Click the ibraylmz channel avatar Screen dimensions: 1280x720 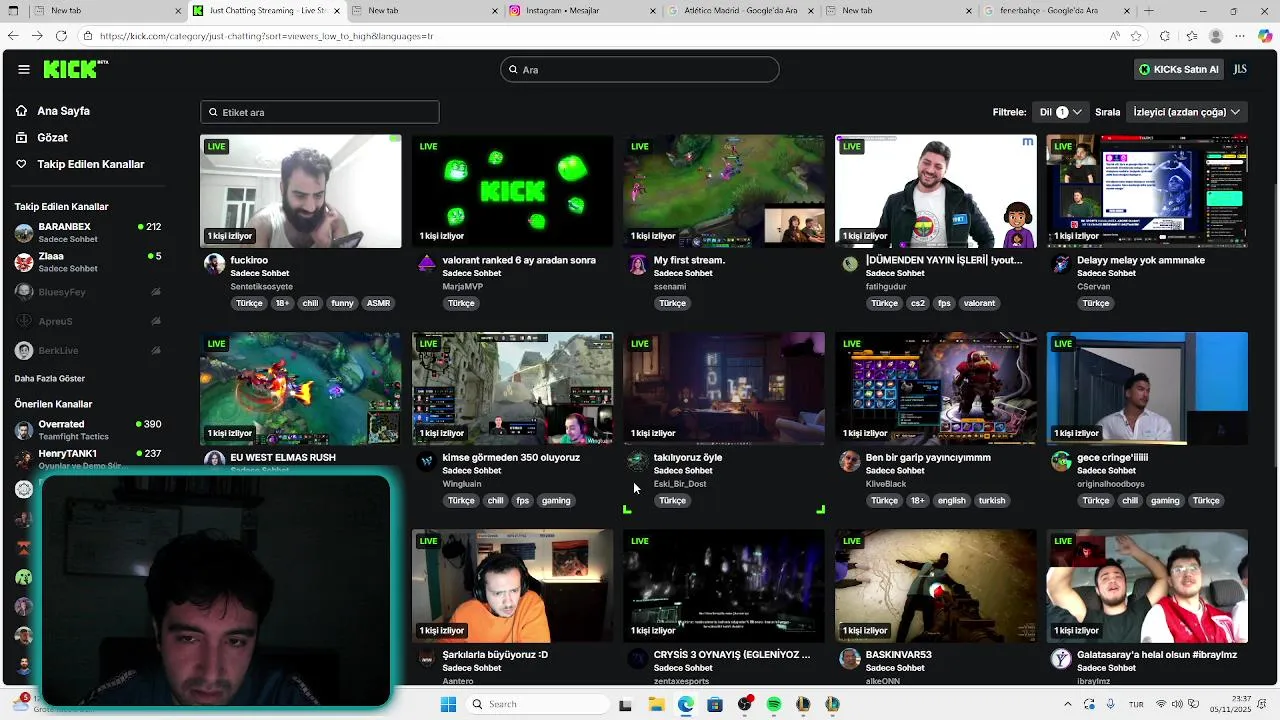pos(1061,658)
